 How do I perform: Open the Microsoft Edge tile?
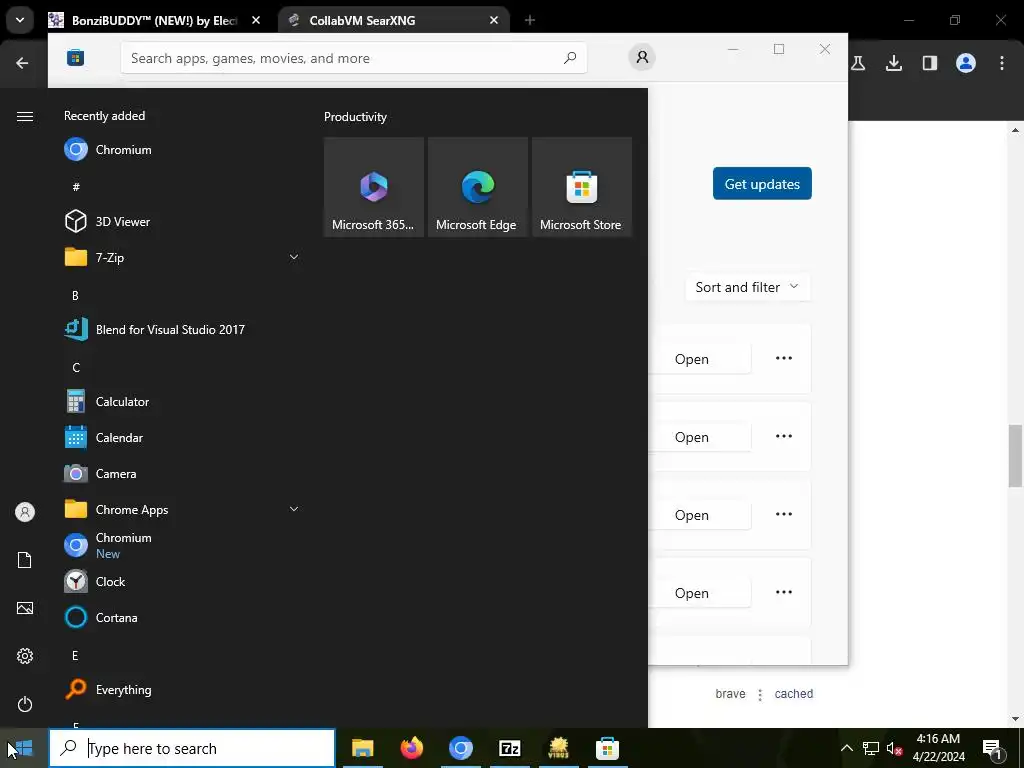[477, 187]
